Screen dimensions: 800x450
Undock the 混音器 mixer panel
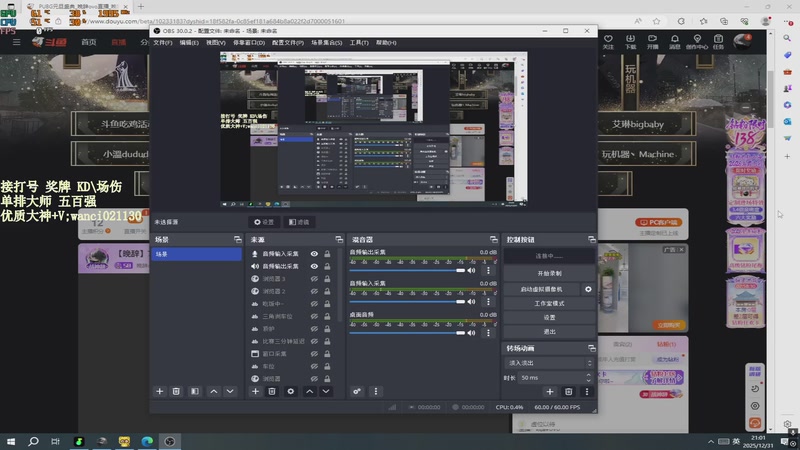coord(493,239)
